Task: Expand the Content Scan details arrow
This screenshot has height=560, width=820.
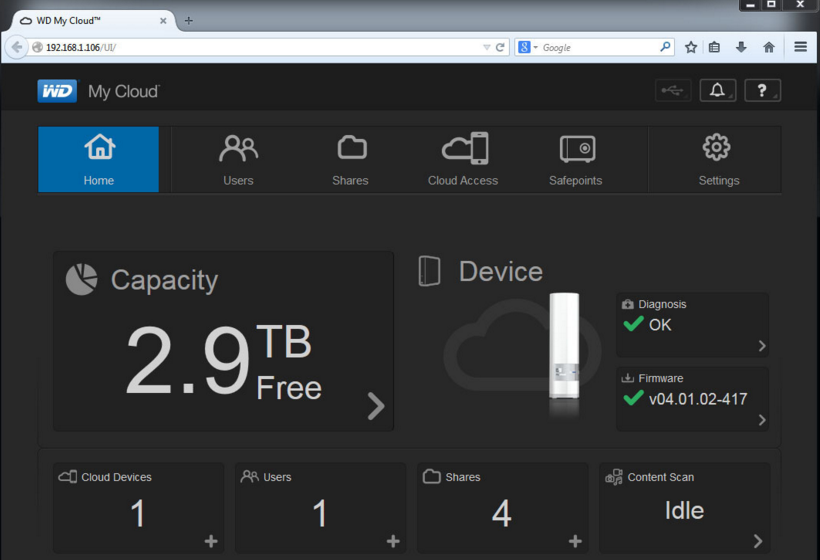Action: point(758,541)
